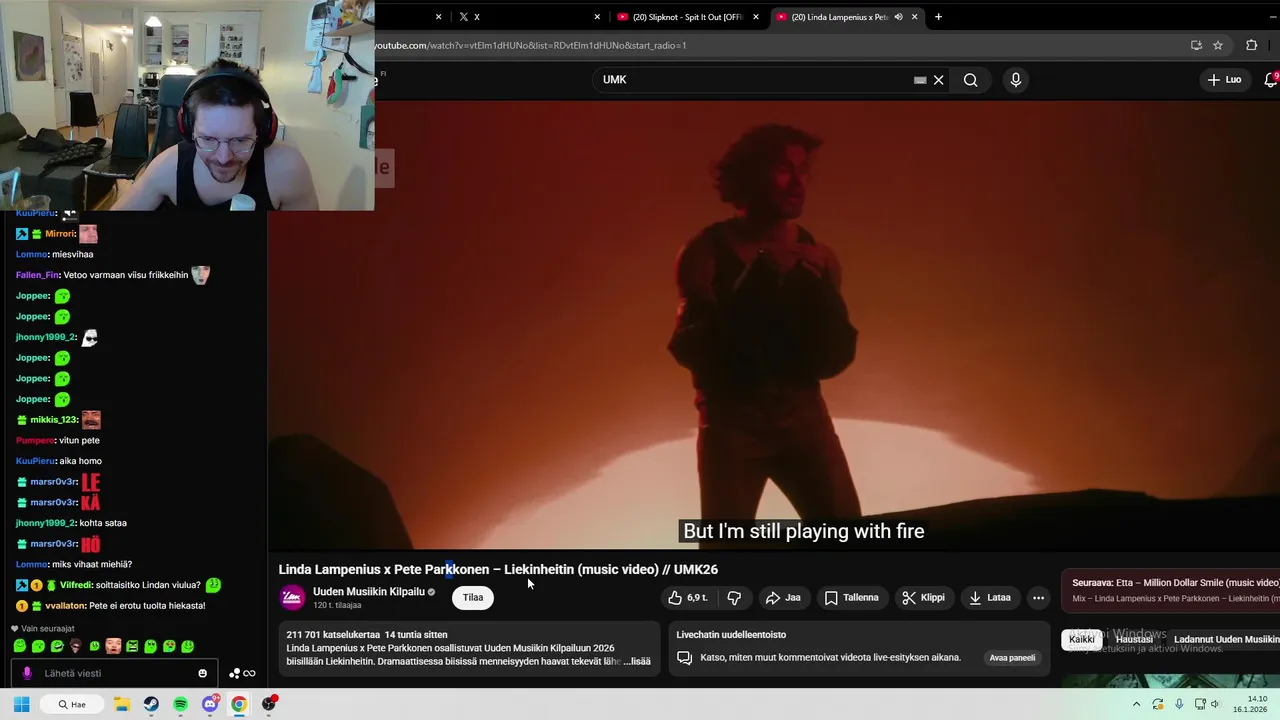Viewport: 1280px width, 720px height.
Task: Dislike the video with thumbs down
Action: tap(734, 598)
